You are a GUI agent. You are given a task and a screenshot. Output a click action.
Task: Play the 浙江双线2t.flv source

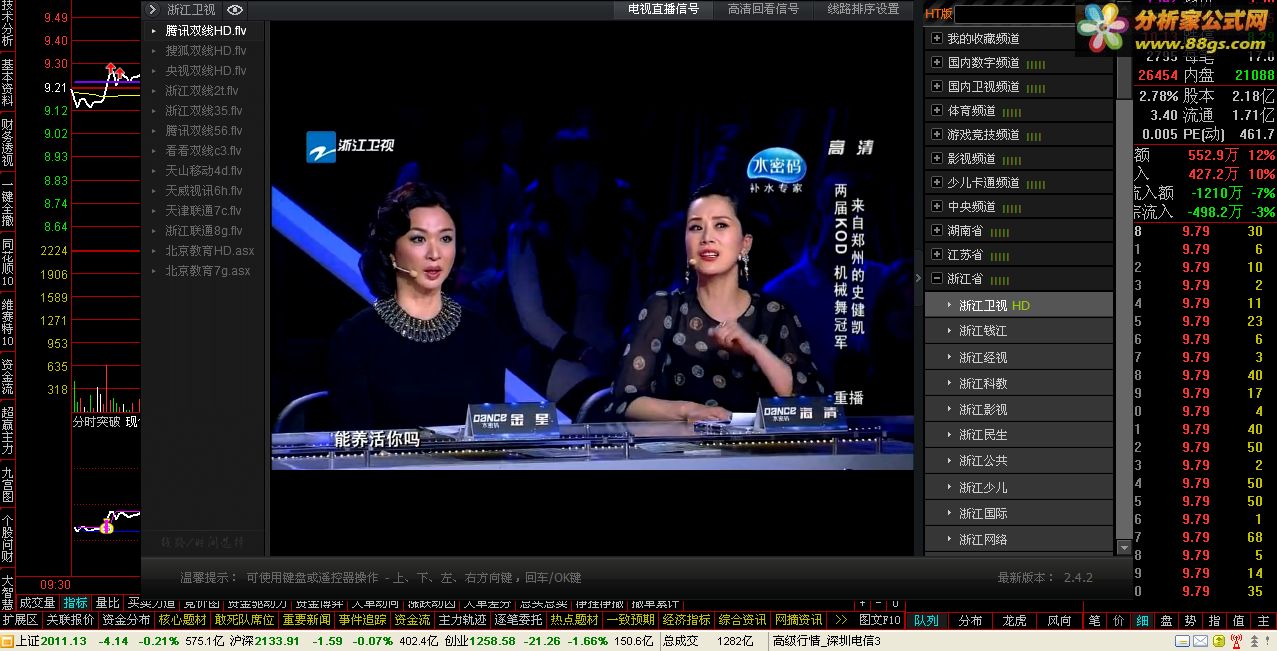(x=205, y=91)
